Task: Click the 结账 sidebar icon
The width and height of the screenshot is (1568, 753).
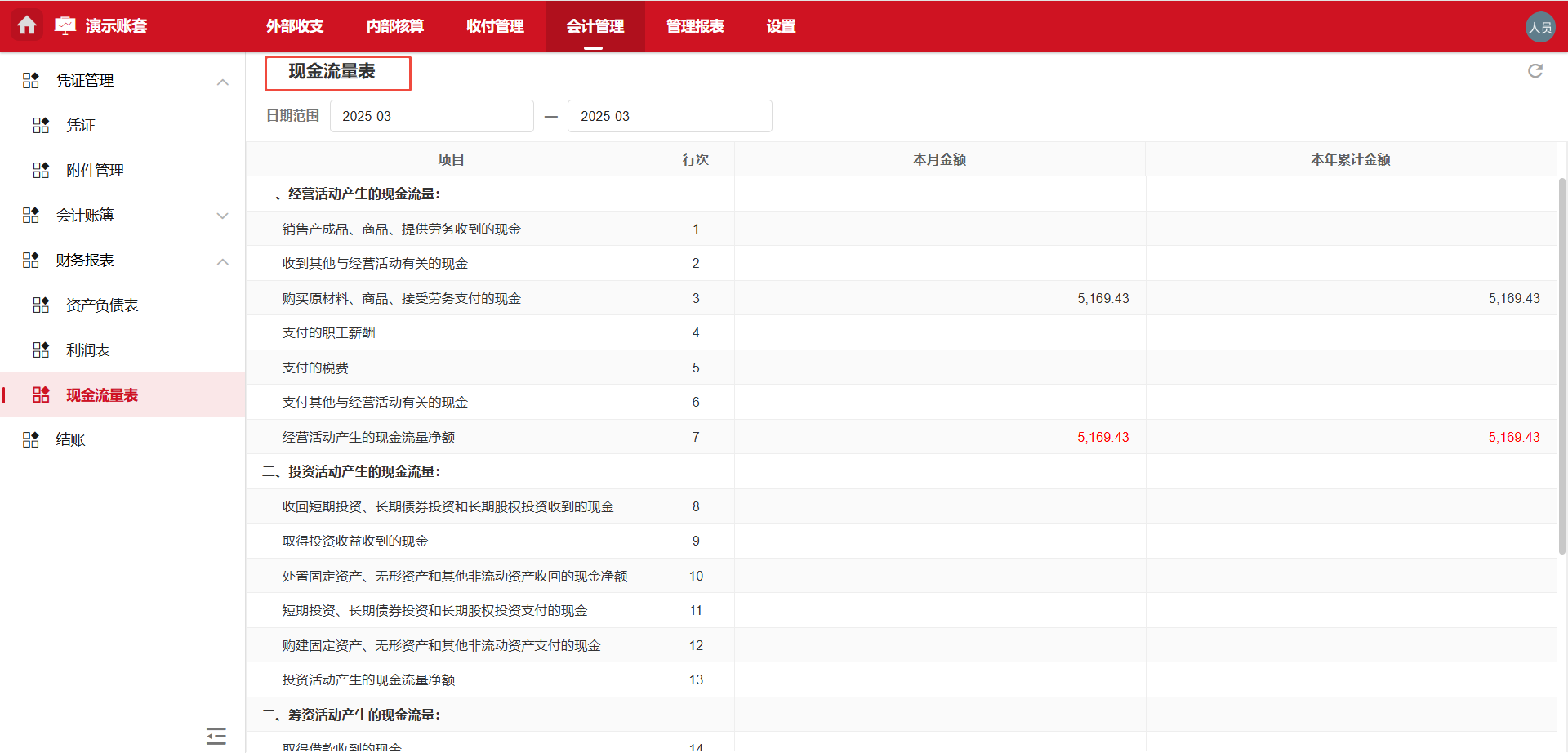Action: [x=30, y=439]
